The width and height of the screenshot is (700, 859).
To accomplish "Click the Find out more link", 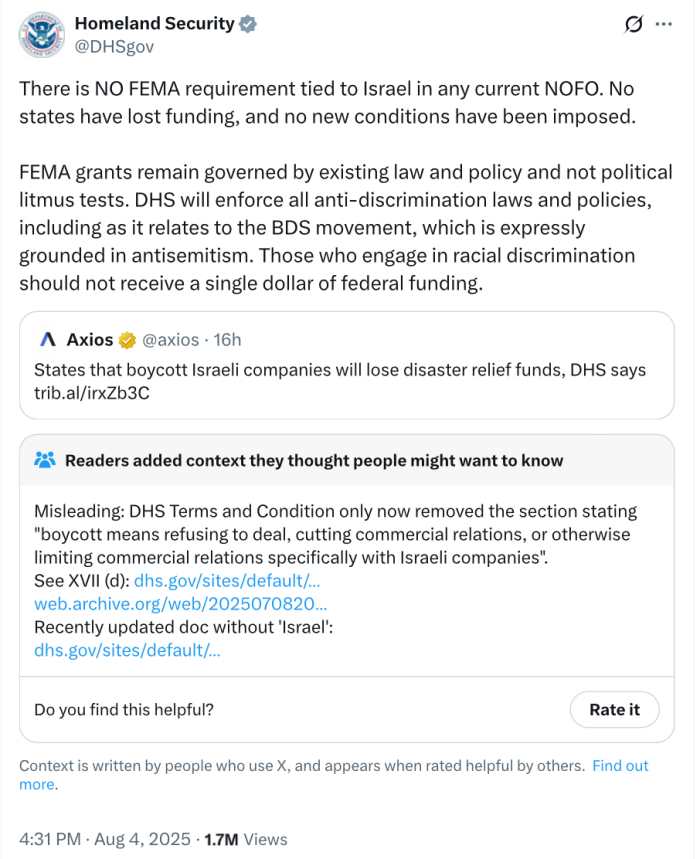I will [x=621, y=765].
